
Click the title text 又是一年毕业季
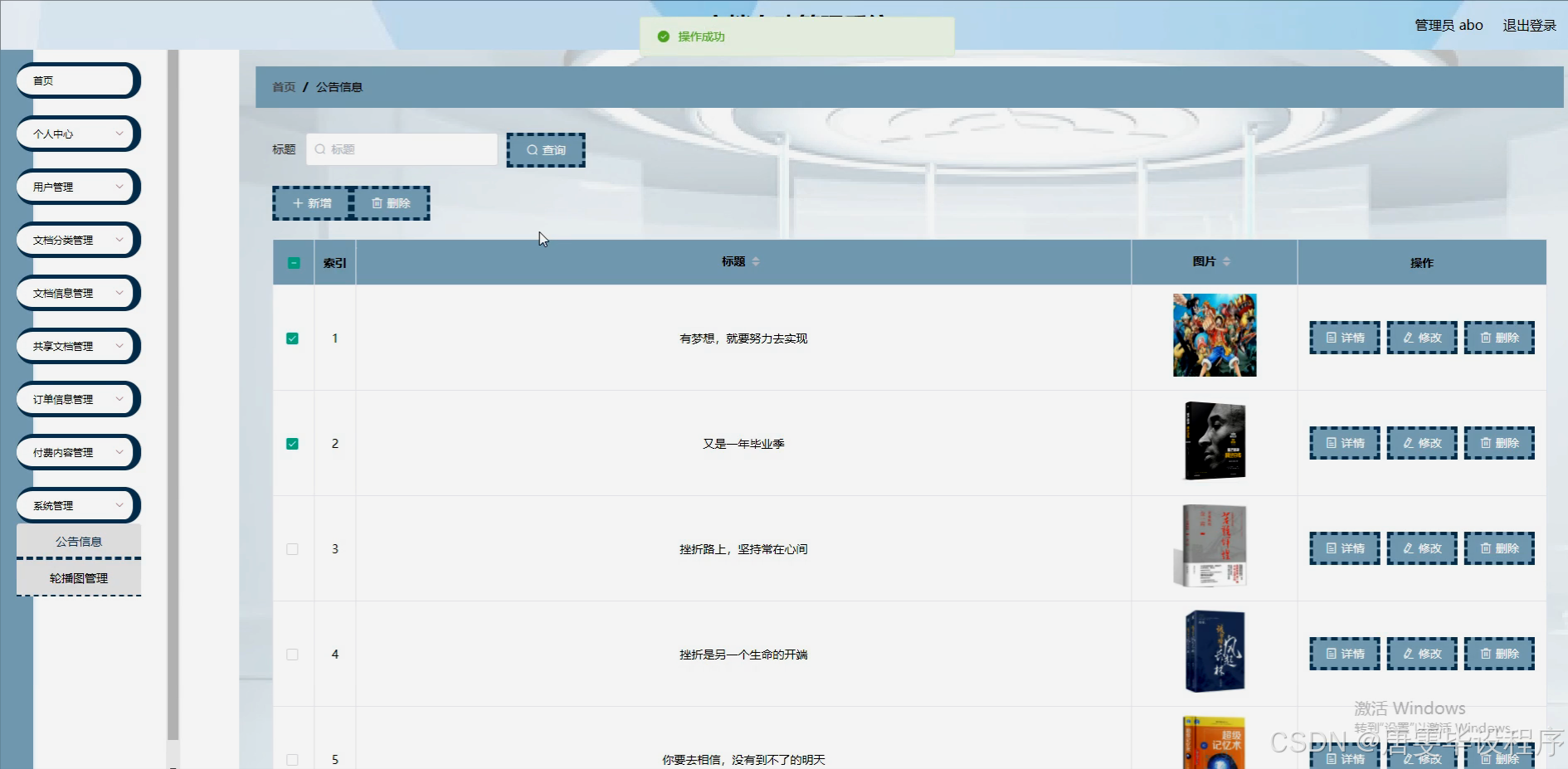pos(743,444)
